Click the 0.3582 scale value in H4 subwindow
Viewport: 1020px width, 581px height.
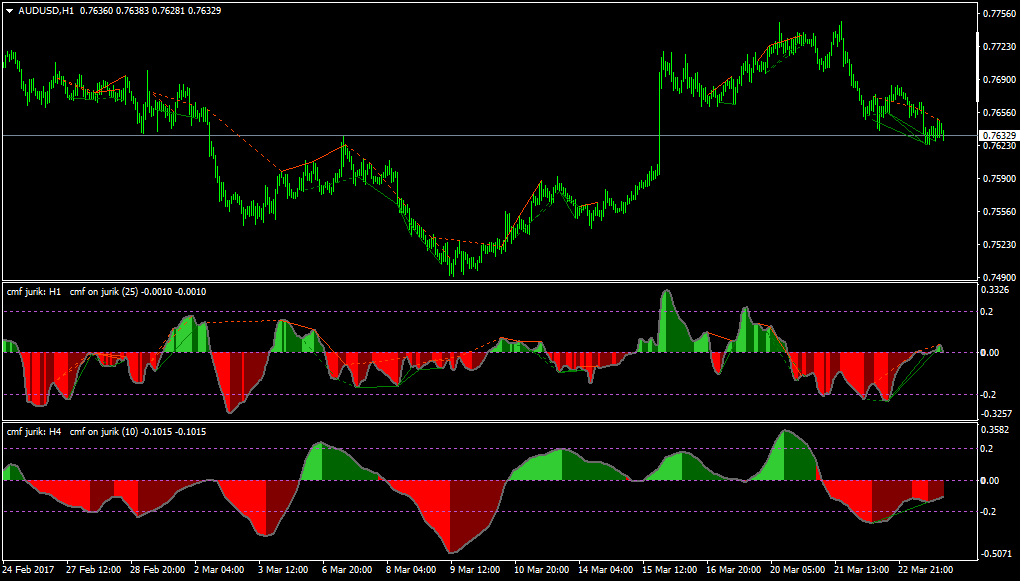point(997,429)
